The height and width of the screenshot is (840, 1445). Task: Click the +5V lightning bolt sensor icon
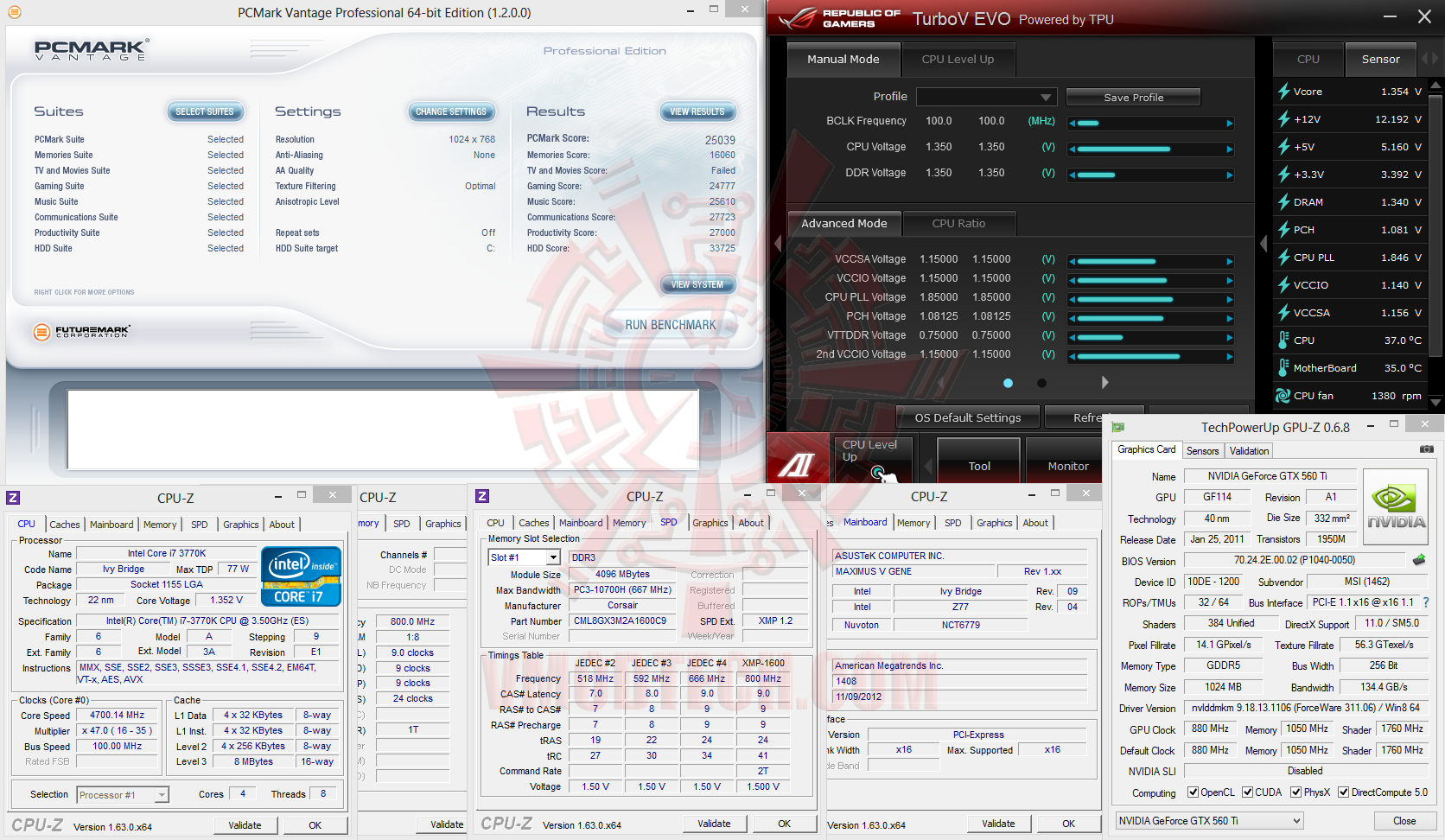click(1284, 147)
